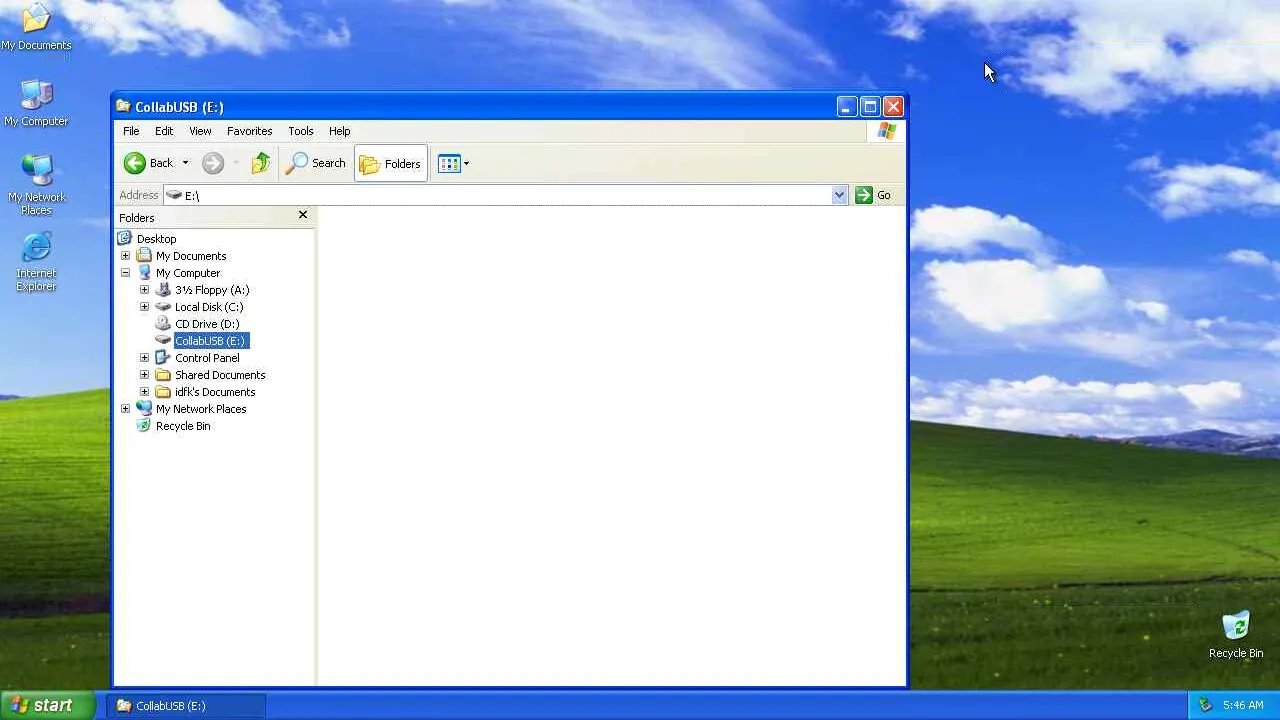The height and width of the screenshot is (720, 1280).
Task: Expand the Control Panel tree node
Action: [x=144, y=358]
